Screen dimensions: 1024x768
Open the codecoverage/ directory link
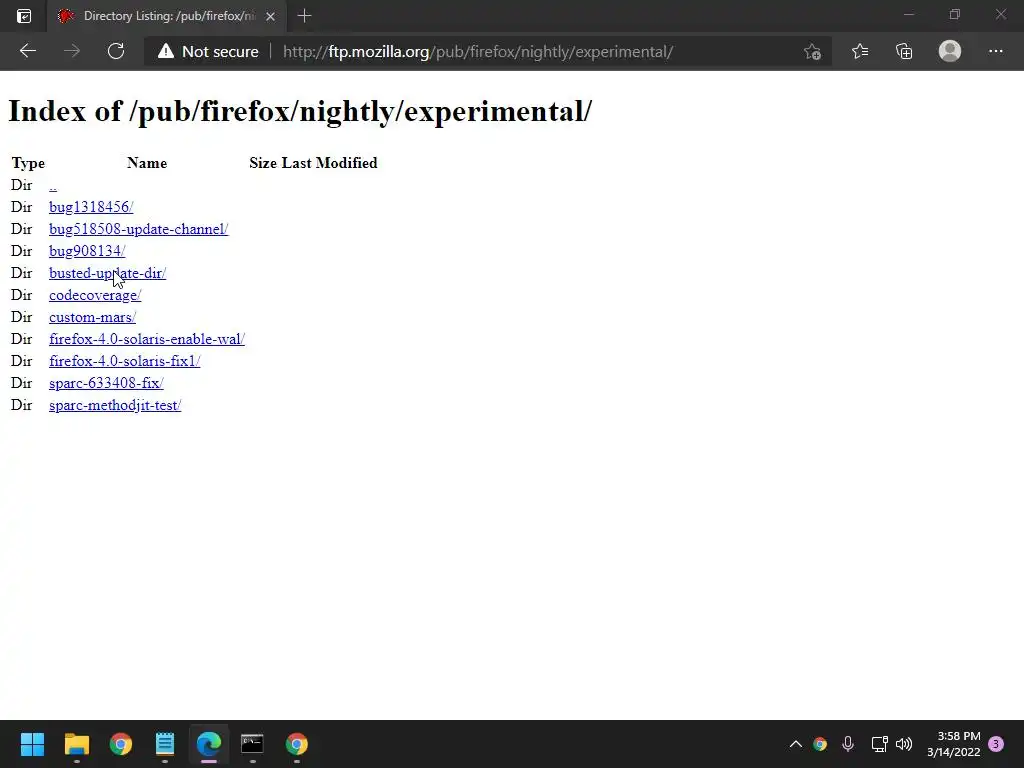pyautogui.click(x=95, y=295)
